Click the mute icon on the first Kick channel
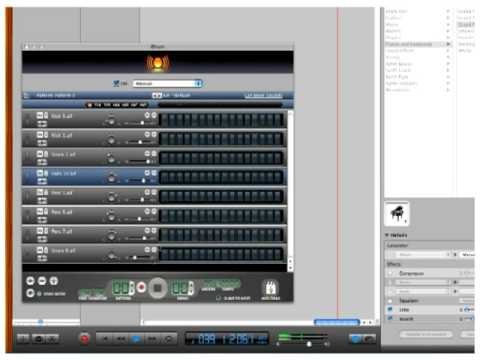 [x=40, y=115]
